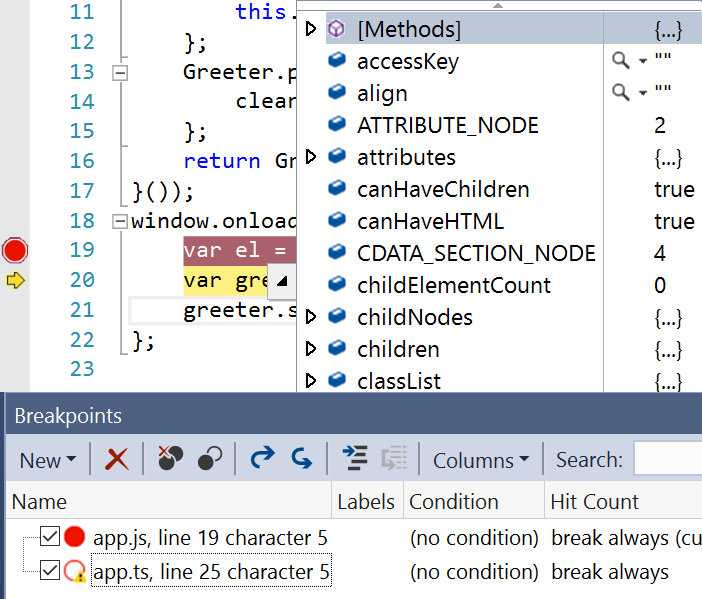Click canHaveHTML property row

click(x=499, y=221)
